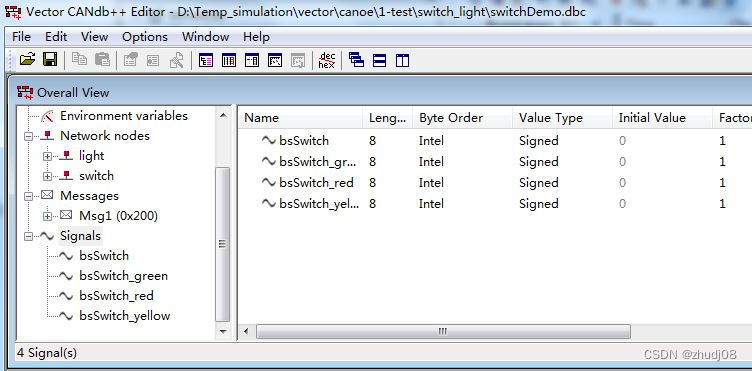This screenshot has width=752, height=371.
Task: Select bsSwitch_red in the tree
Action: click(x=117, y=296)
